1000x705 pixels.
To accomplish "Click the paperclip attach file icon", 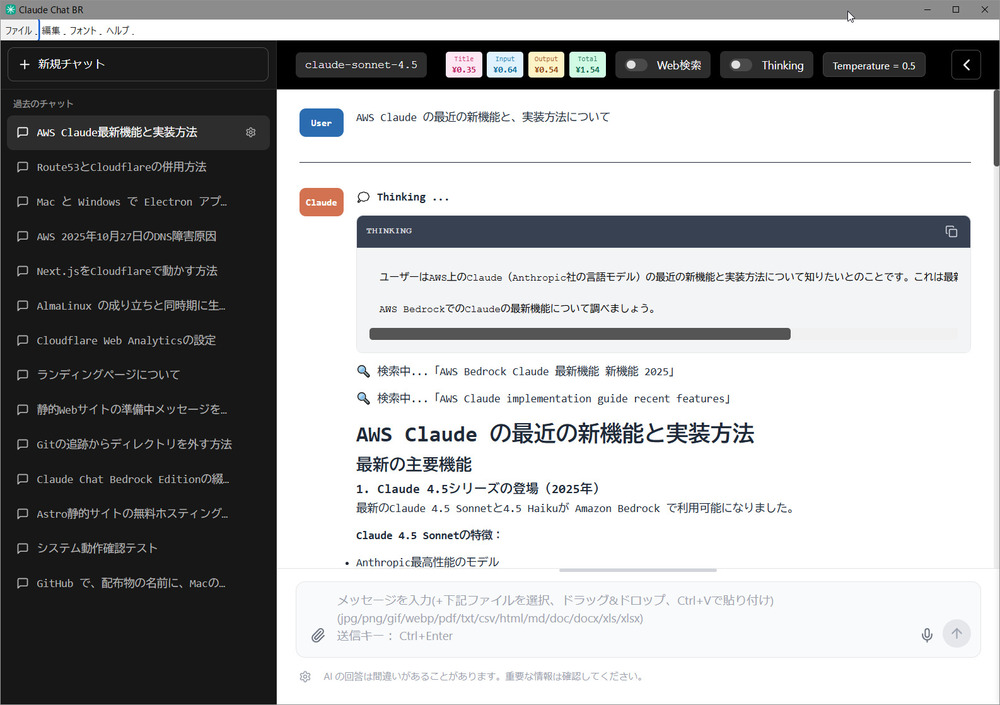I will click(x=318, y=635).
